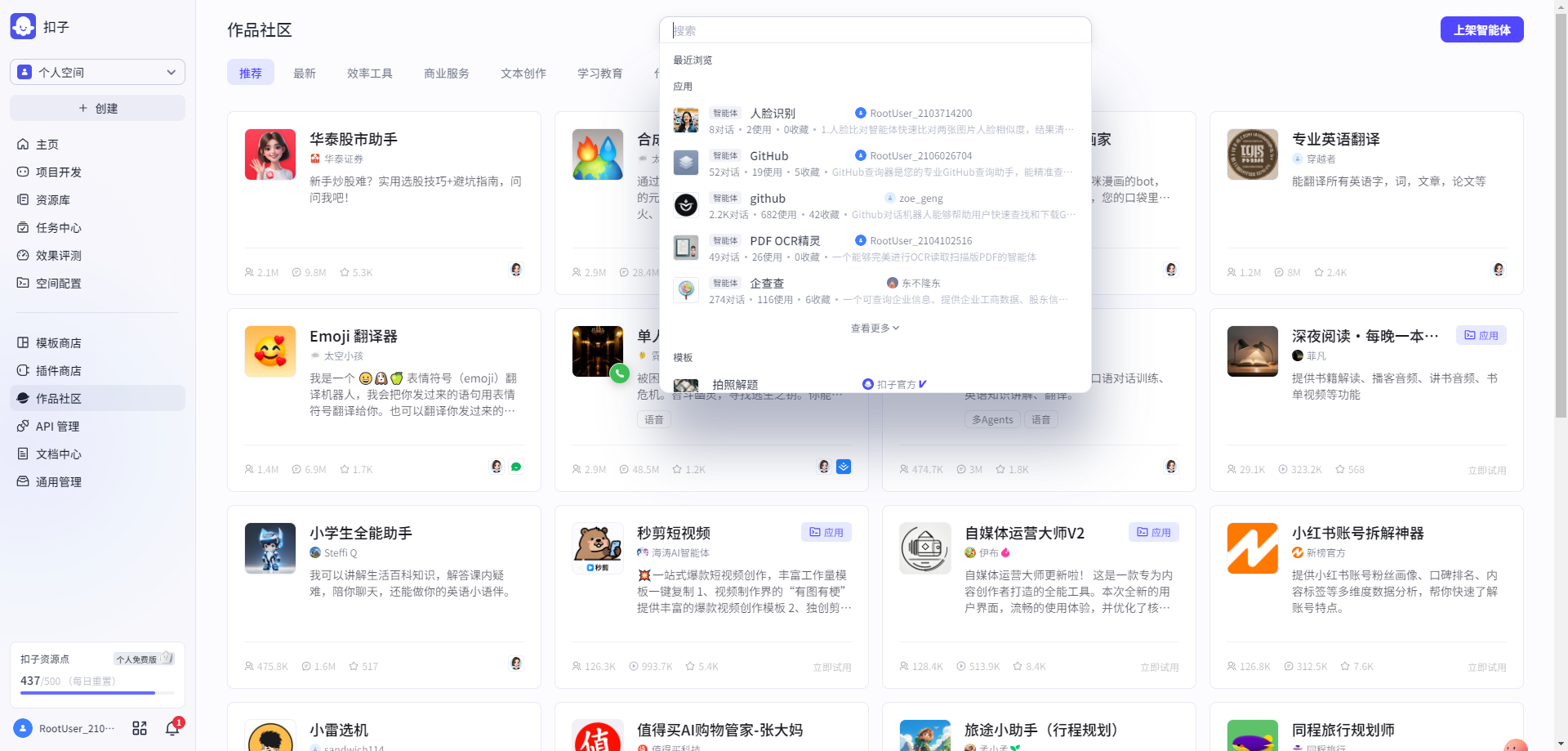The width and height of the screenshot is (1568, 751).
Task: Open the API 管理 sidebar icon
Action: coord(23,427)
